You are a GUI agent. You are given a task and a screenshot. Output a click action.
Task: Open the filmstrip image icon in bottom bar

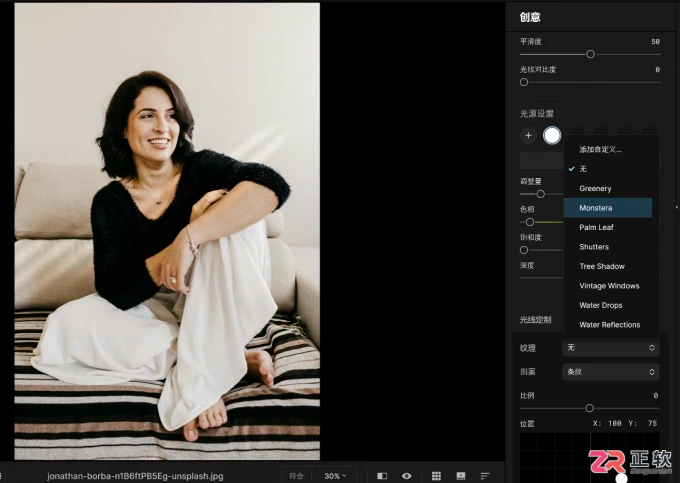coord(461,476)
